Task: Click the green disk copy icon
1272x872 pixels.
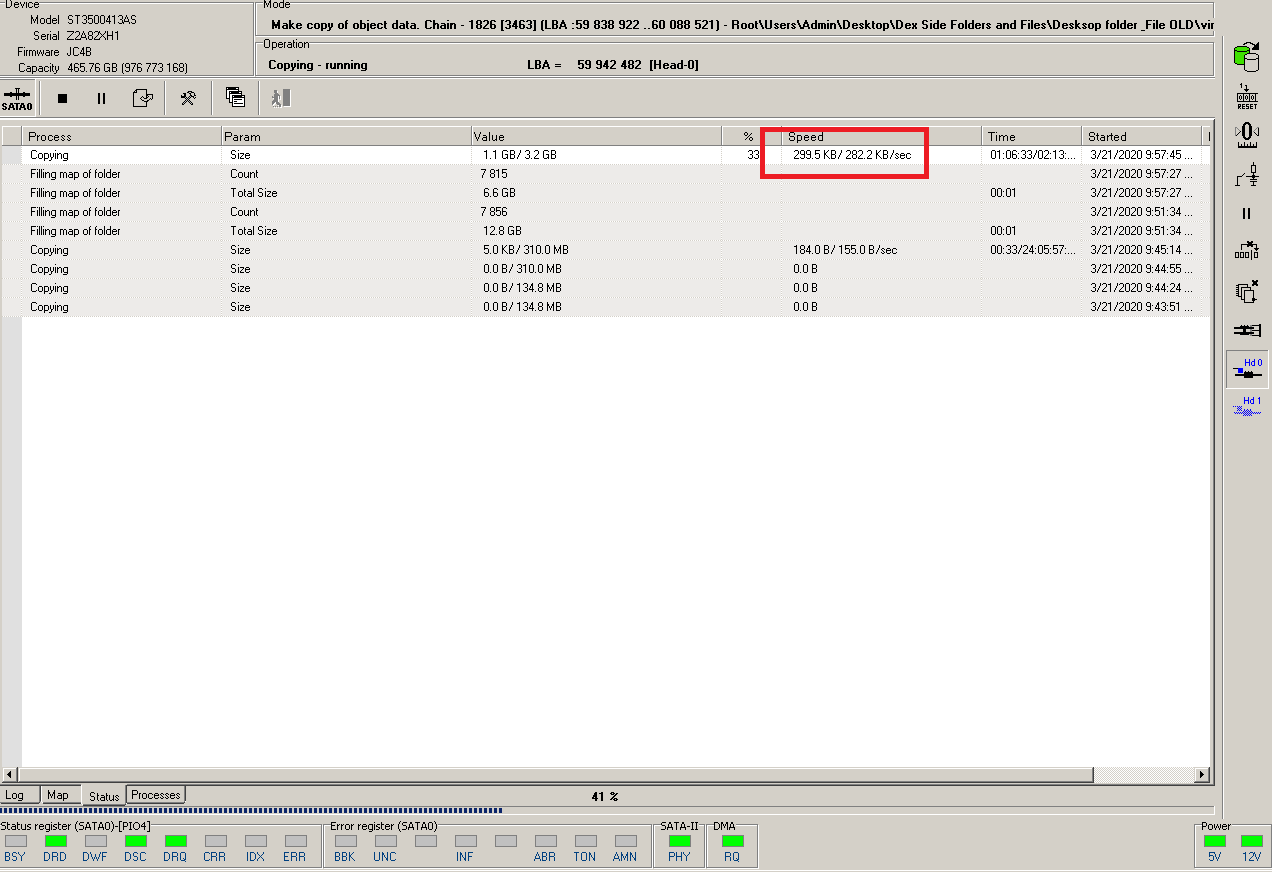Action: point(1247,57)
